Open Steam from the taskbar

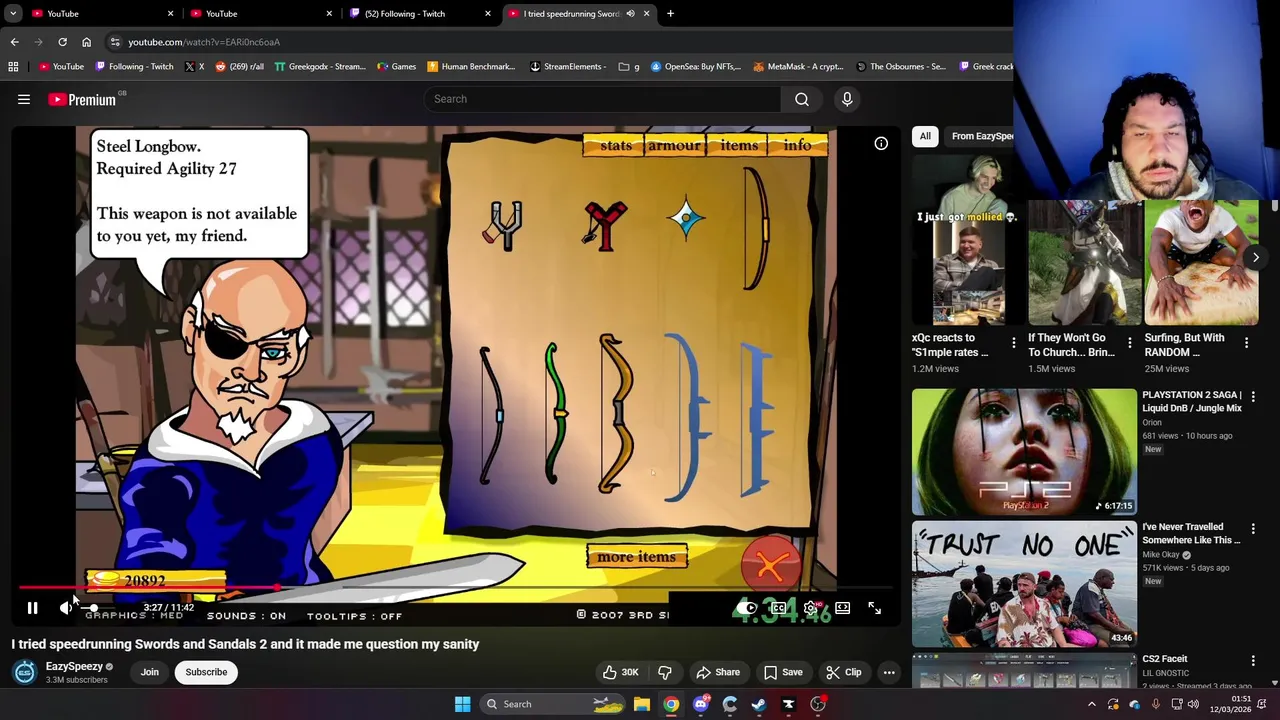coord(759,704)
